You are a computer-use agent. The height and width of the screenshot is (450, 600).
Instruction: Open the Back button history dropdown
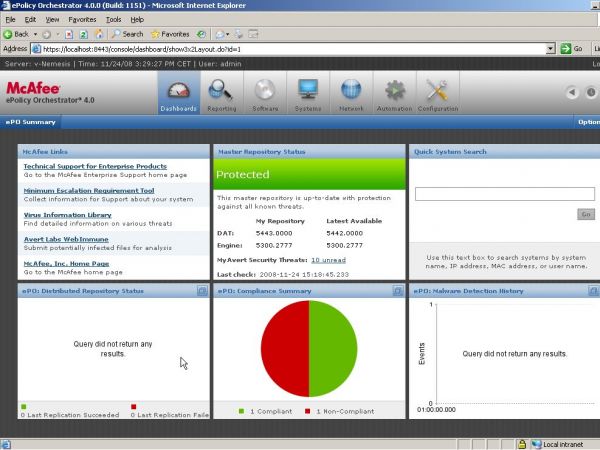coord(35,34)
